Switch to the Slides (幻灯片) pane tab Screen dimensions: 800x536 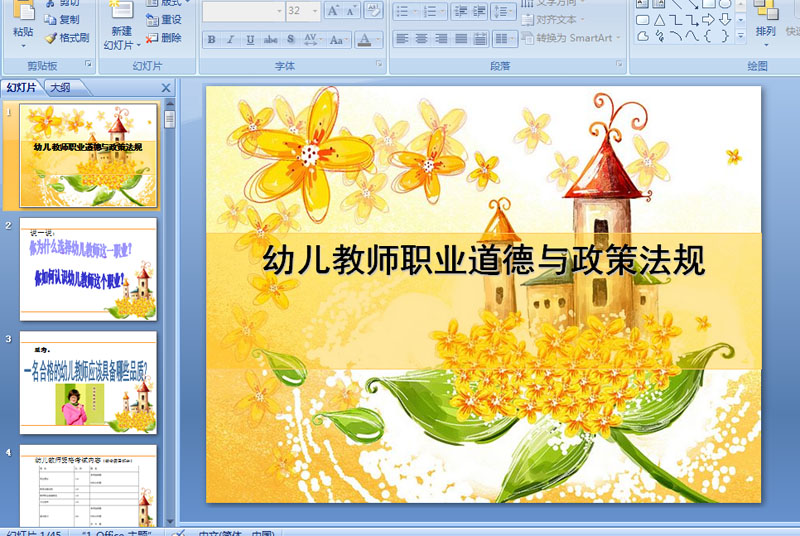click(21, 88)
